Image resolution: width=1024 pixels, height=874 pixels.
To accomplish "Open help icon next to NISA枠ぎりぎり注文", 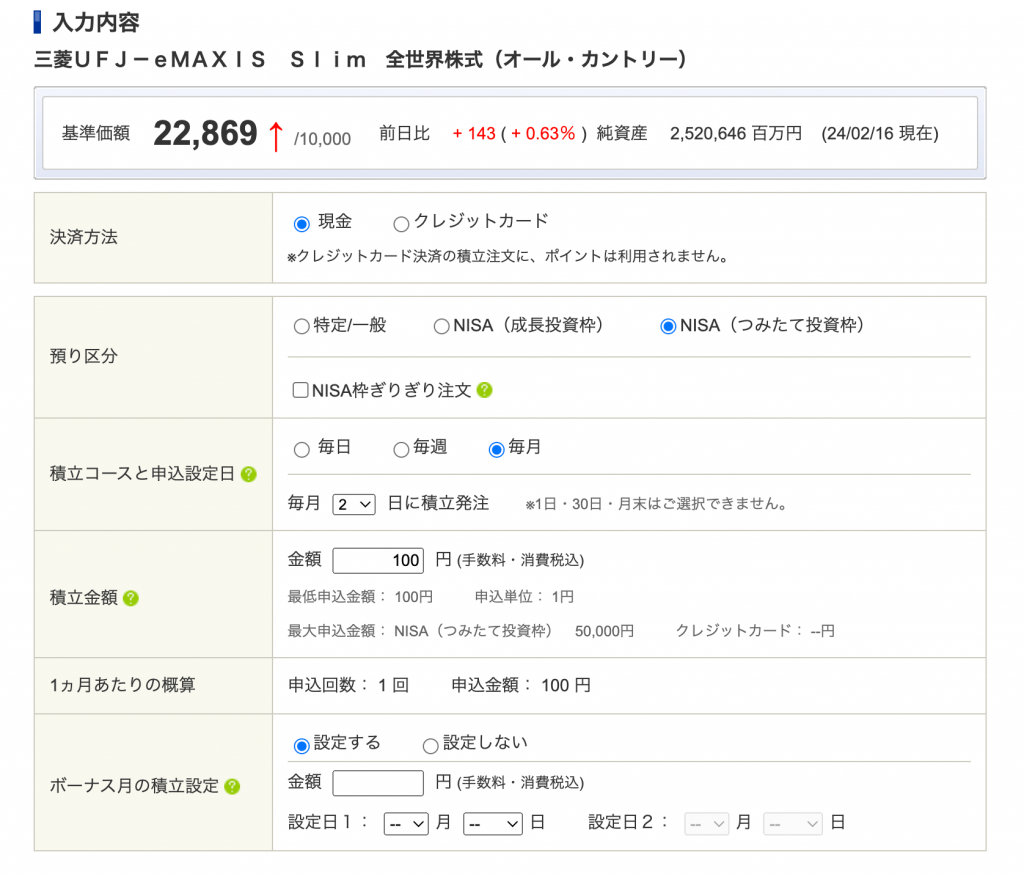I will pos(486,390).
